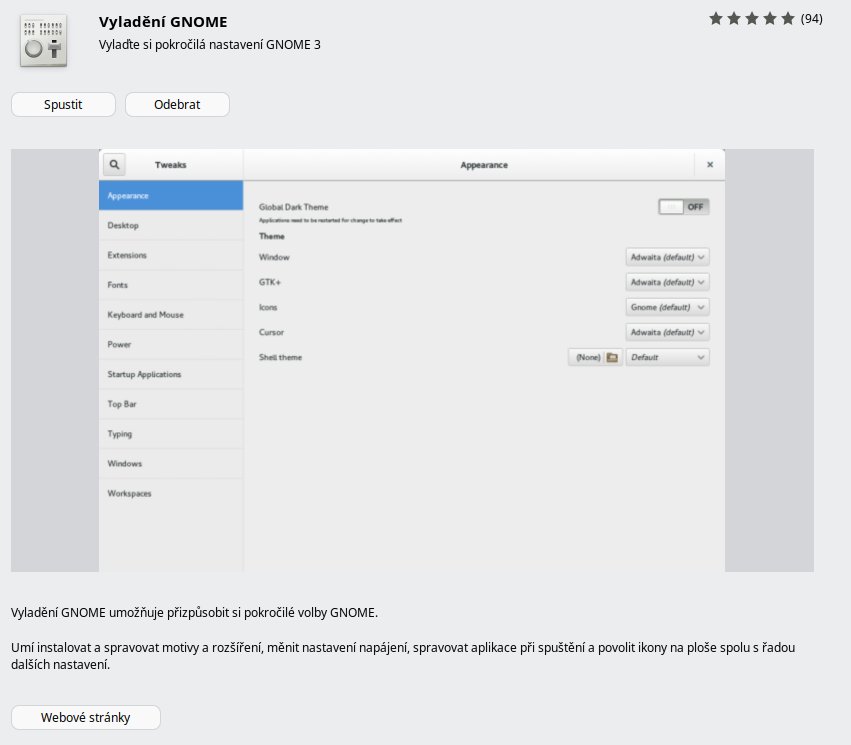Click the Global Dark Theme label
The width and height of the screenshot is (851, 745).
click(294, 207)
